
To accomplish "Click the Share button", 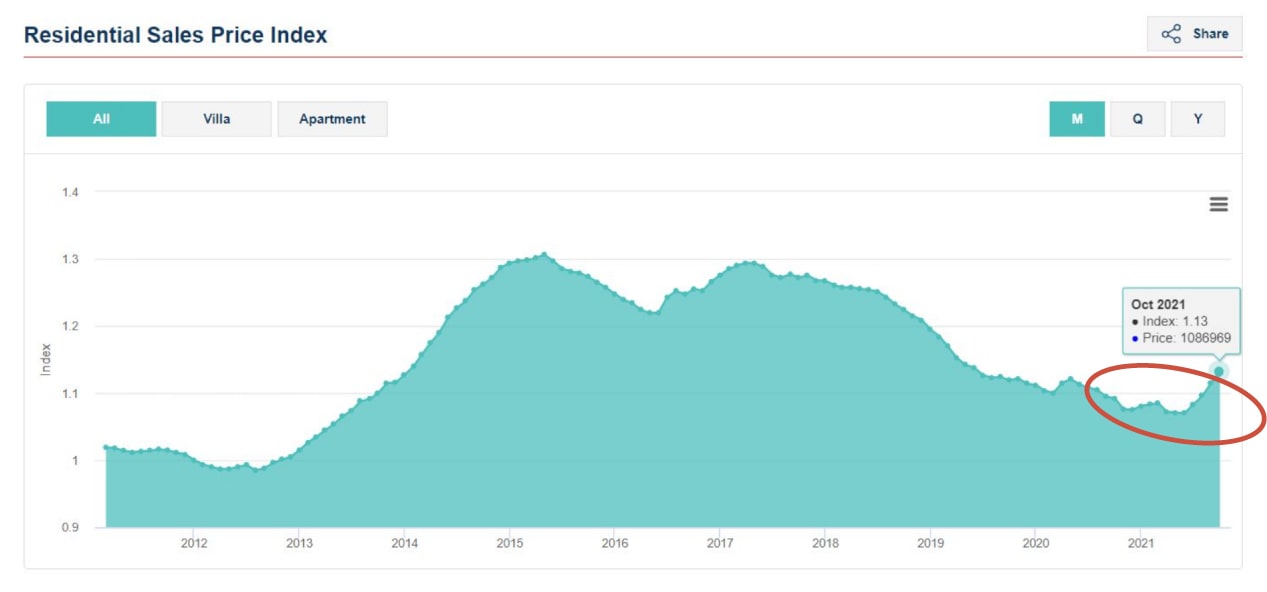I will 1194,34.
